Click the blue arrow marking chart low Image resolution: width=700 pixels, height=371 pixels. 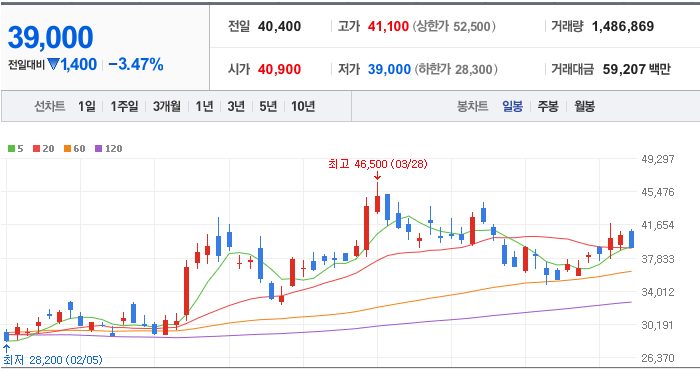7,349
